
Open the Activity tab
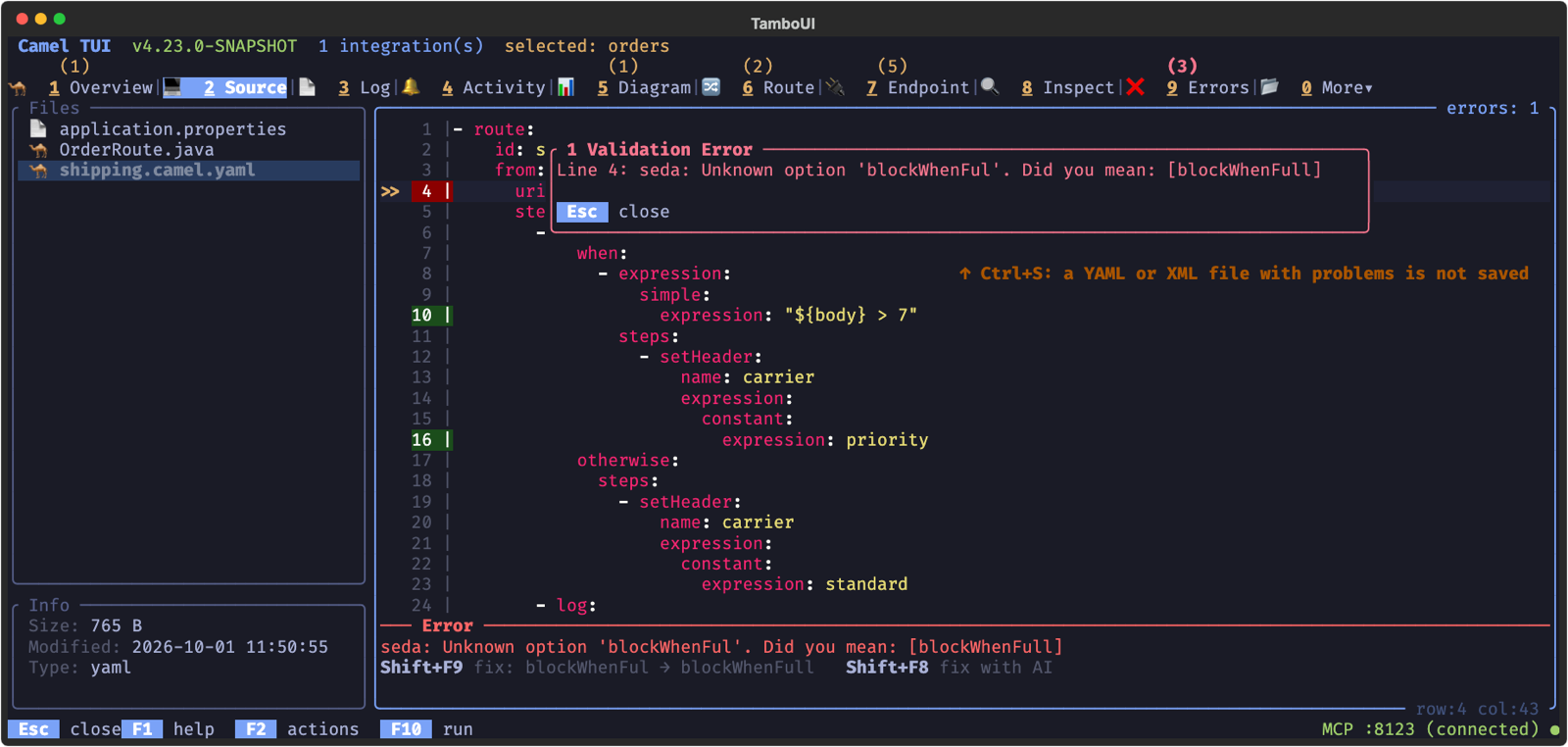493,87
